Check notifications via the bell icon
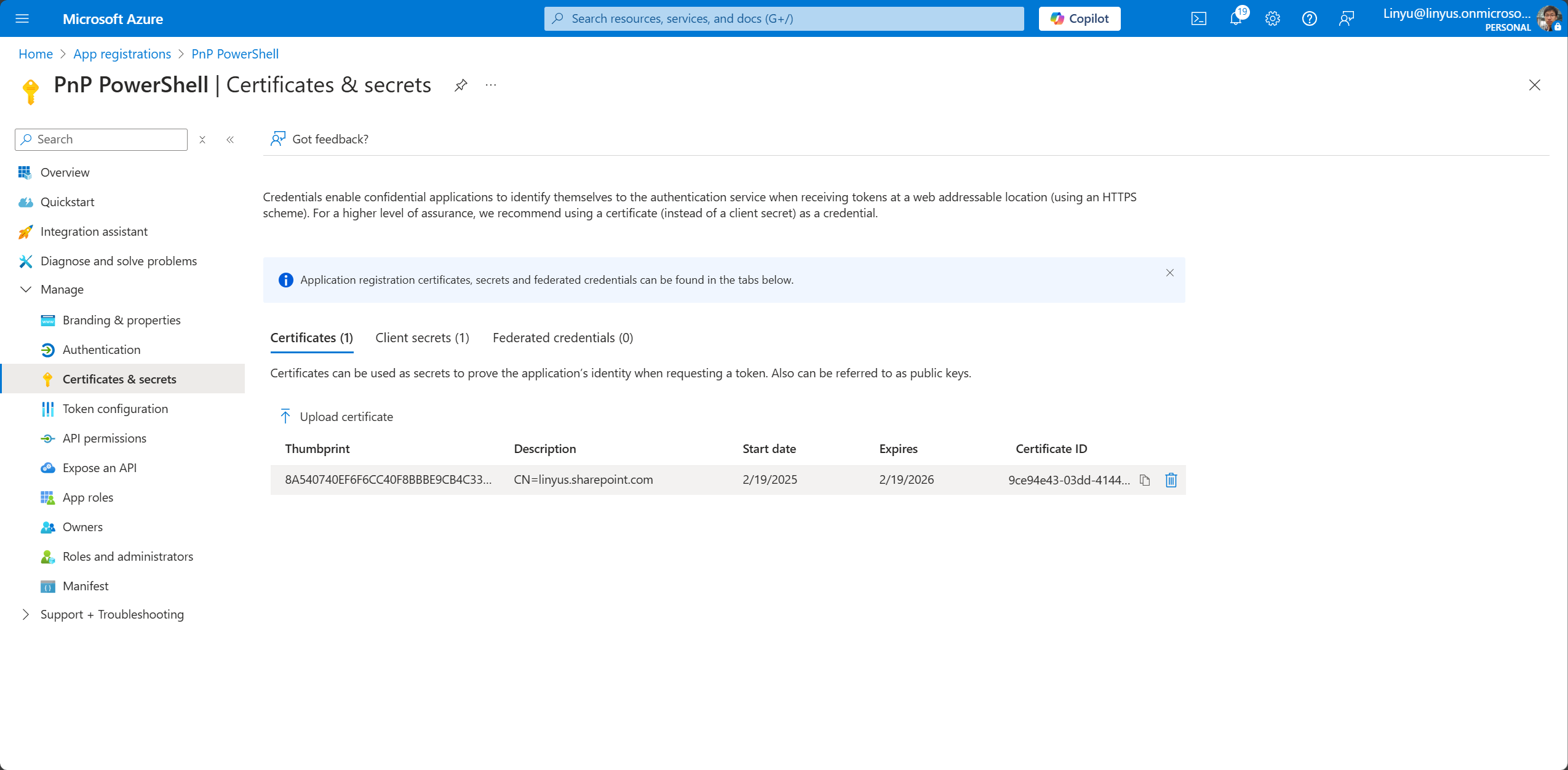This screenshot has height=770, width=1568. click(x=1235, y=18)
